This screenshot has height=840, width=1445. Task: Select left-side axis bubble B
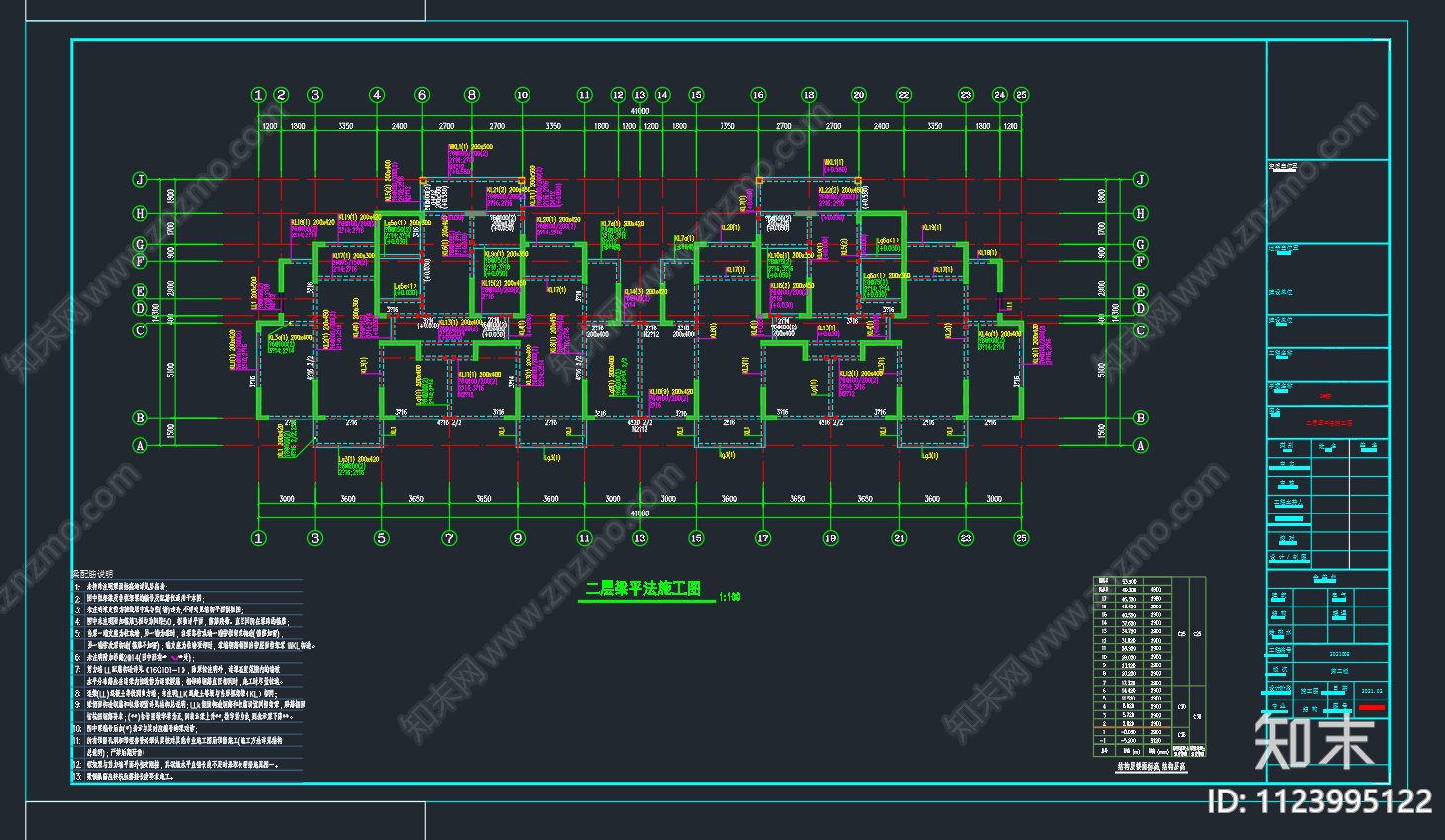click(x=140, y=418)
